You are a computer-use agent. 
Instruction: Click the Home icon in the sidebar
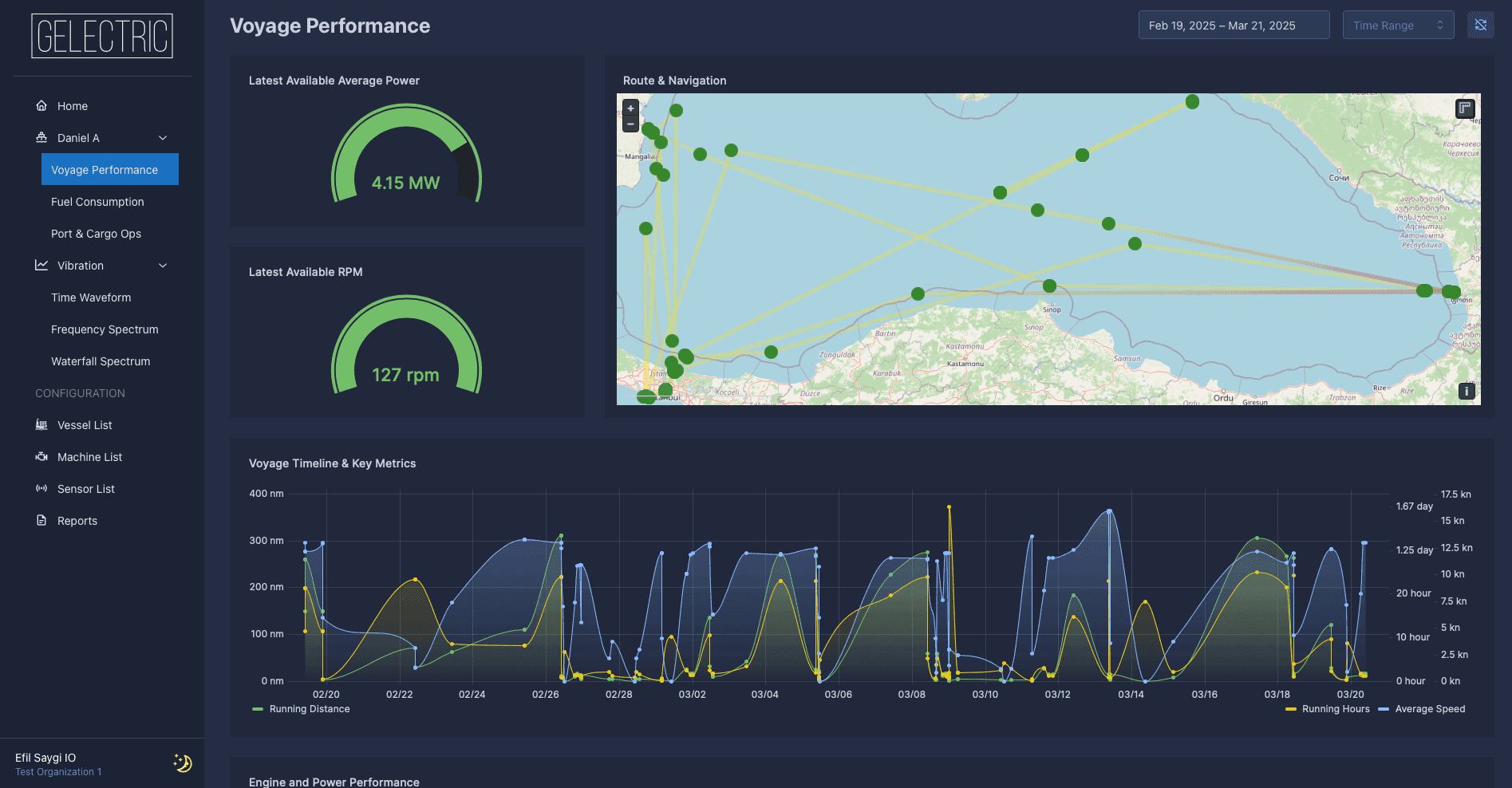pos(41,105)
